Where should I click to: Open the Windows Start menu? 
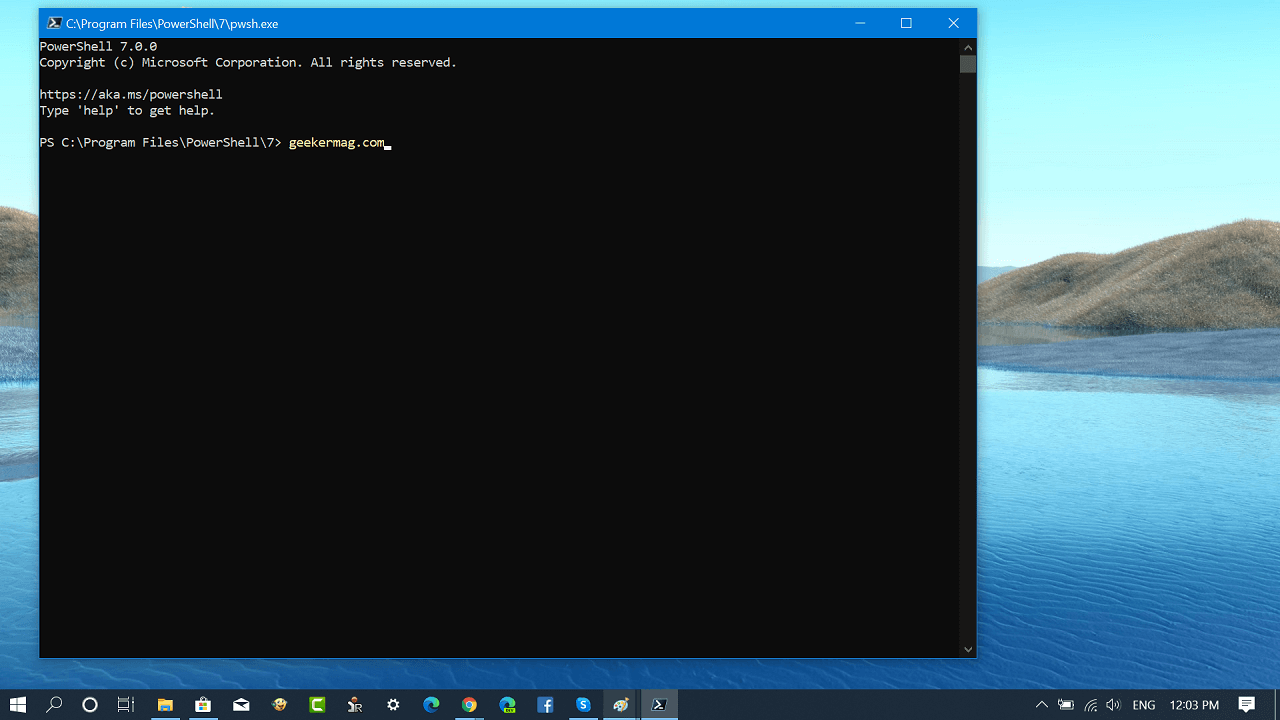coord(18,705)
